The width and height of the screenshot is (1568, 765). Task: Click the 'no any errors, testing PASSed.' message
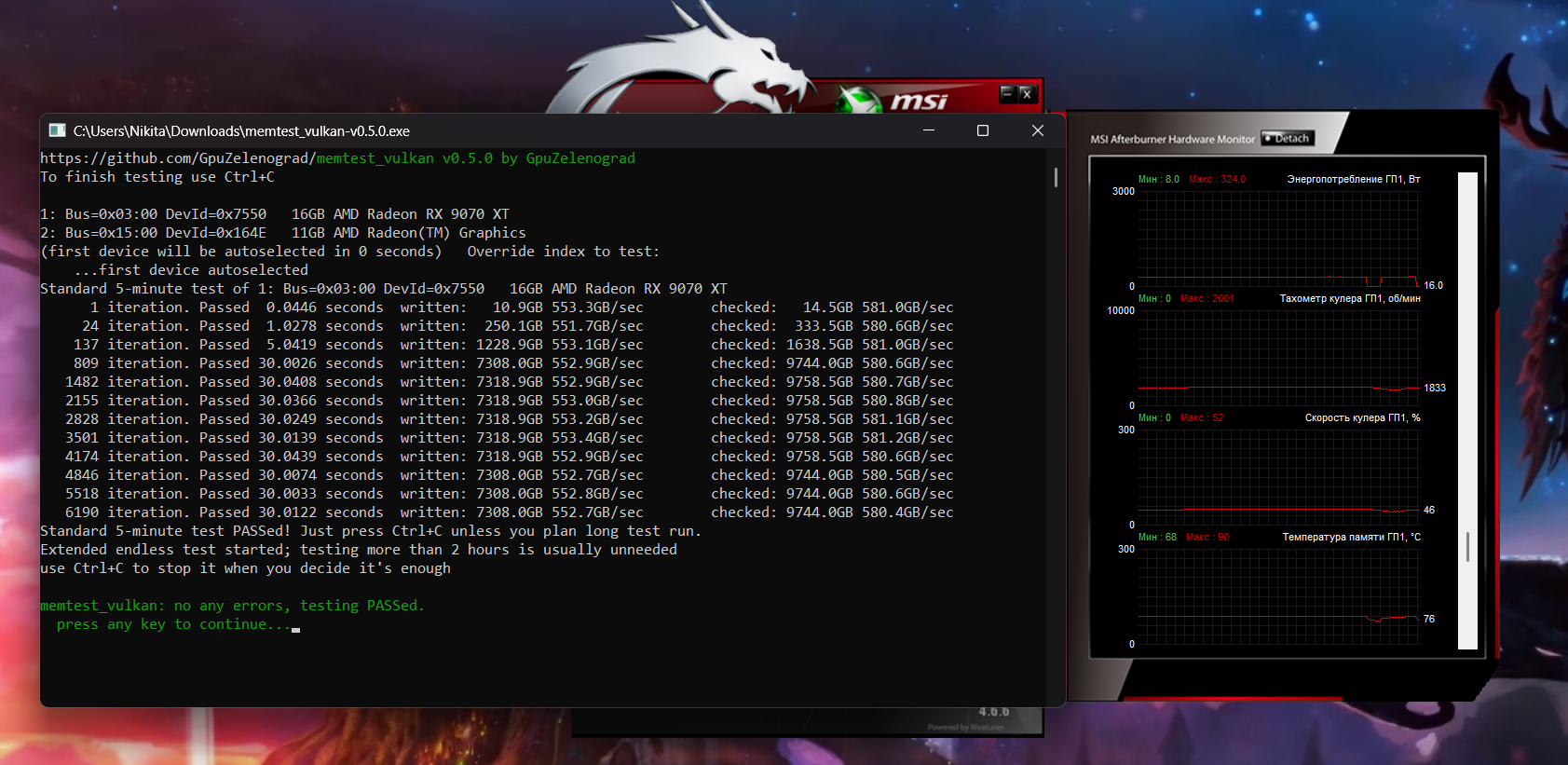pos(232,606)
